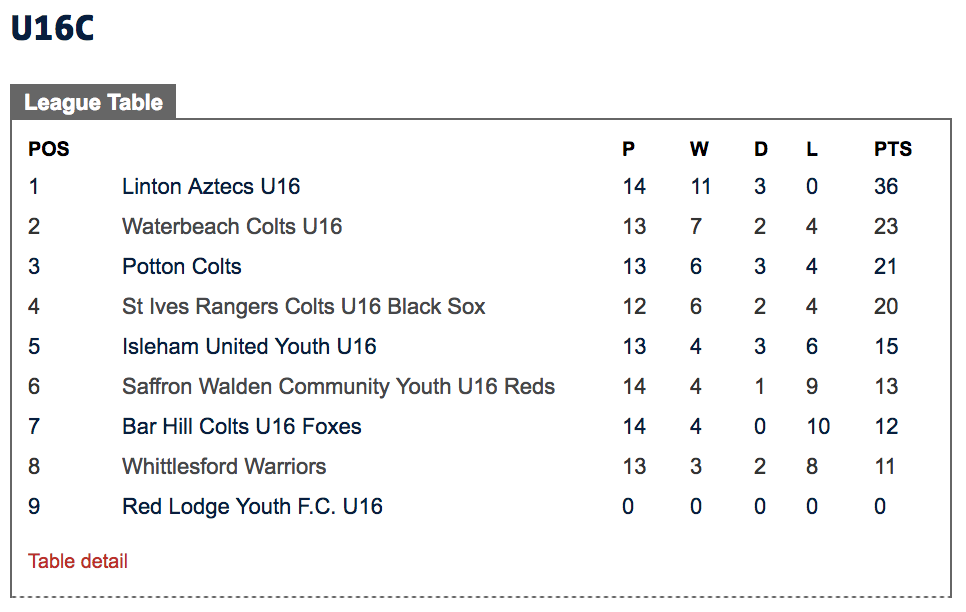The image size is (966, 612).
Task: Select the League Table tab
Action: [93, 102]
